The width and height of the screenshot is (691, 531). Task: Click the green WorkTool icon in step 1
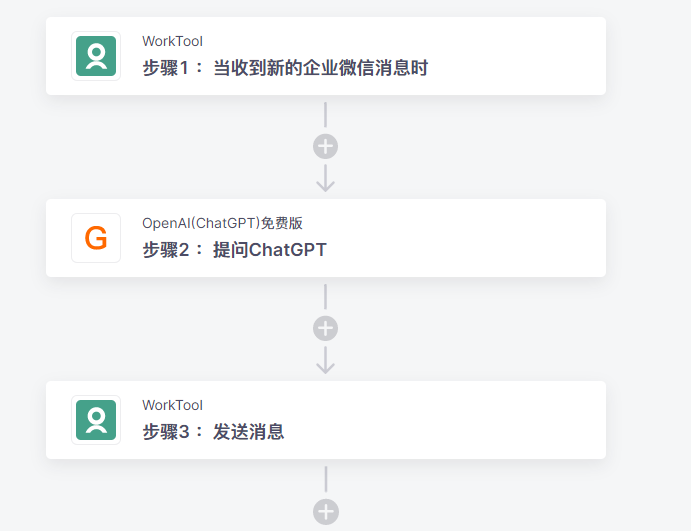click(x=96, y=56)
